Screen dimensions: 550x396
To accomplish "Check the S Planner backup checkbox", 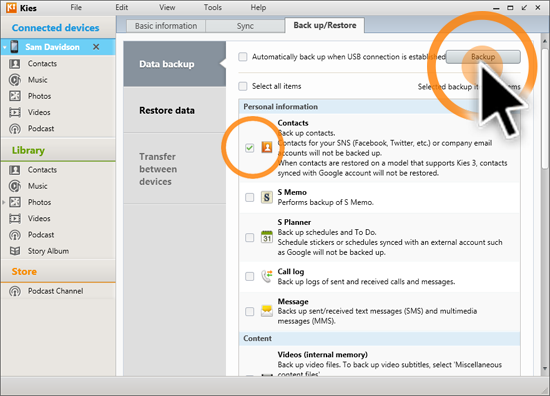I will click(249, 237).
